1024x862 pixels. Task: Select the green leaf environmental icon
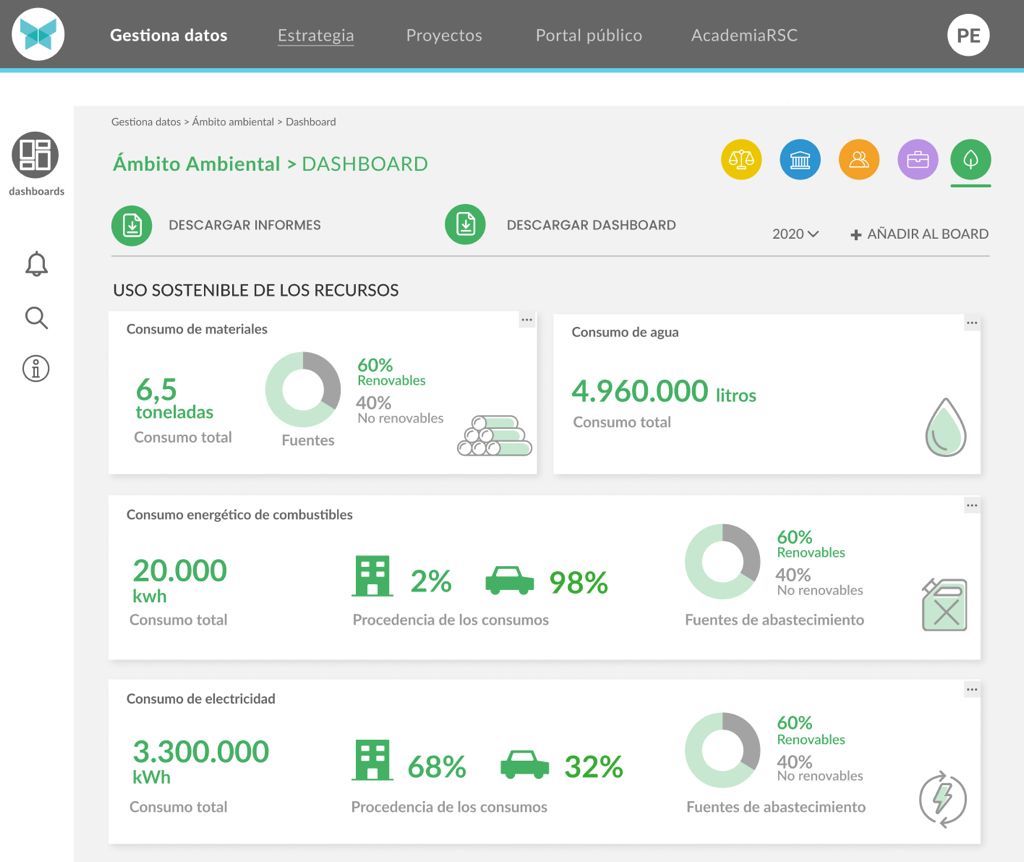[970, 159]
